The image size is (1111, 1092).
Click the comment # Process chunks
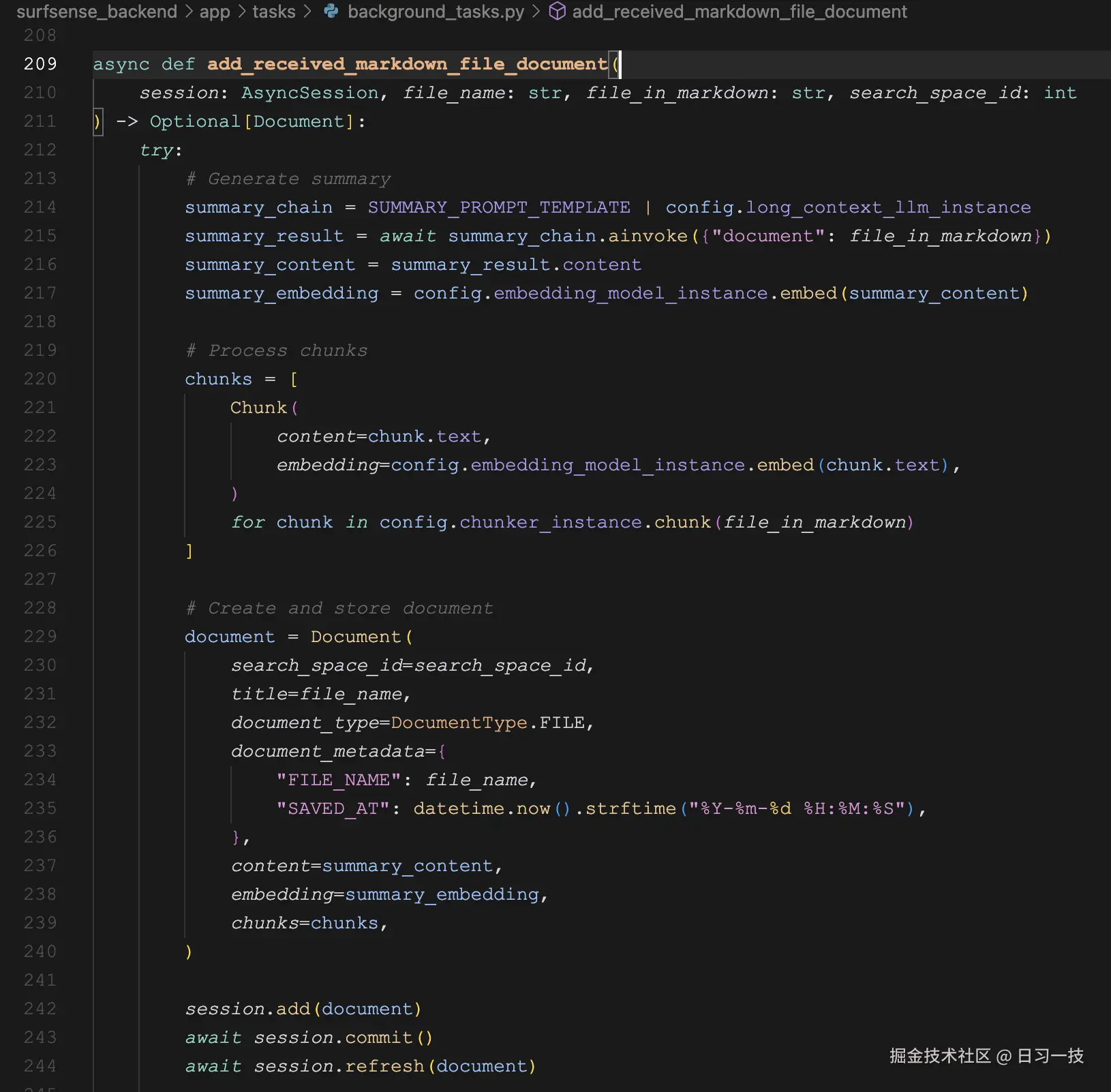coord(275,350)
